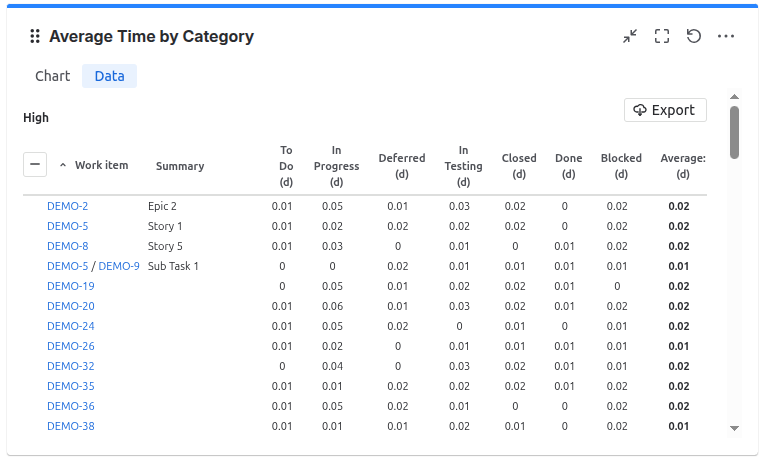
Task: Click the To Do (d) column header
Action: 286,166
